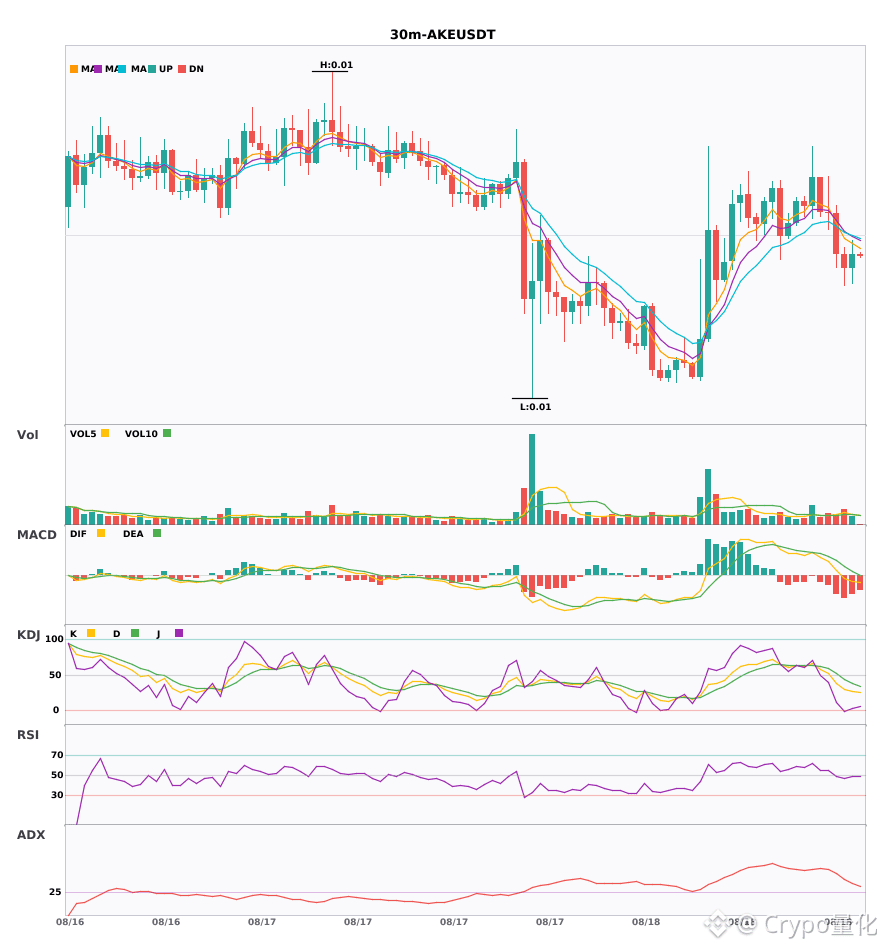The height and width of the screenshot is (950, 885).
Task: Click the green DEA legend swatch
Action: (157, 533)
